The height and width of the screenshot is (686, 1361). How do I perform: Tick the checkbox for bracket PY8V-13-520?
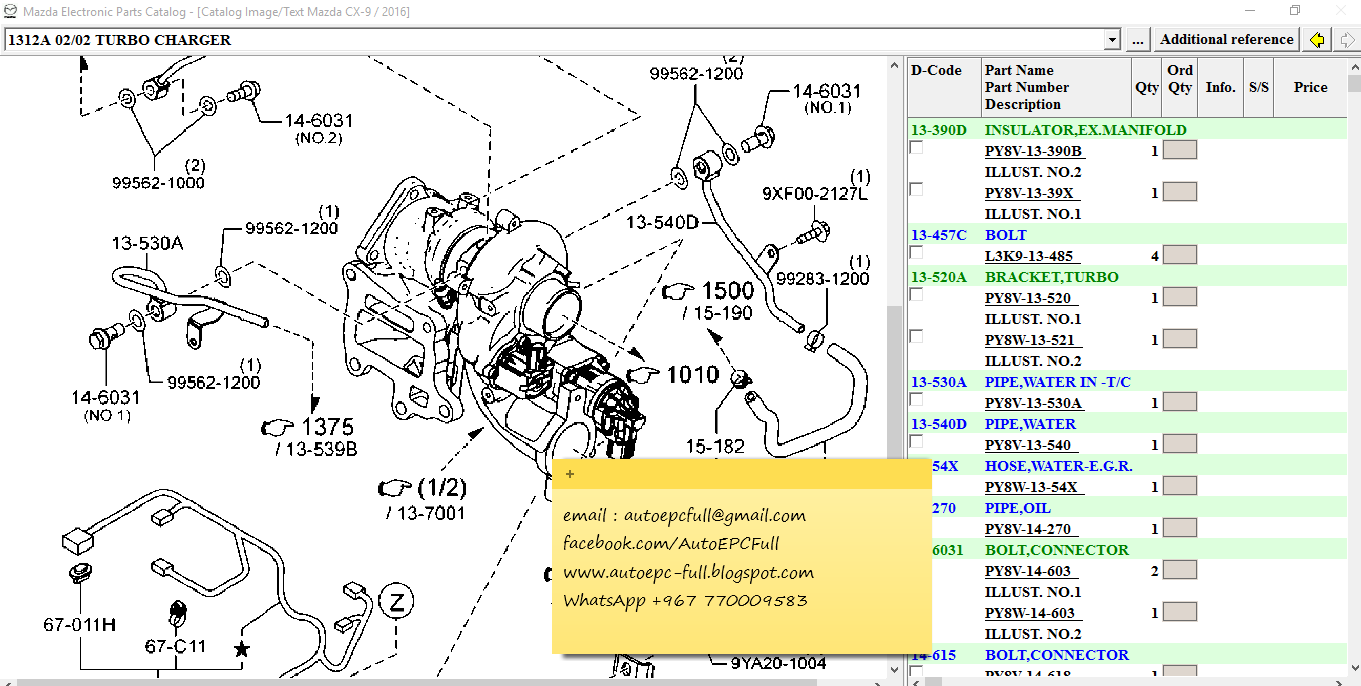[x=916, y=294]
